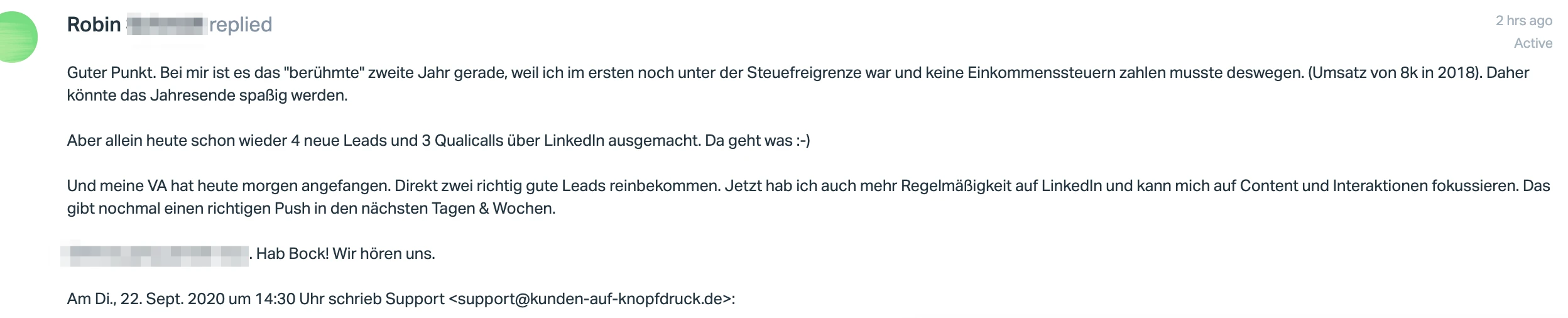Screen dimensions: 1568x318
Task: Click the ":-)" smiley after "Da geht was"
Action: click(803, 141)
